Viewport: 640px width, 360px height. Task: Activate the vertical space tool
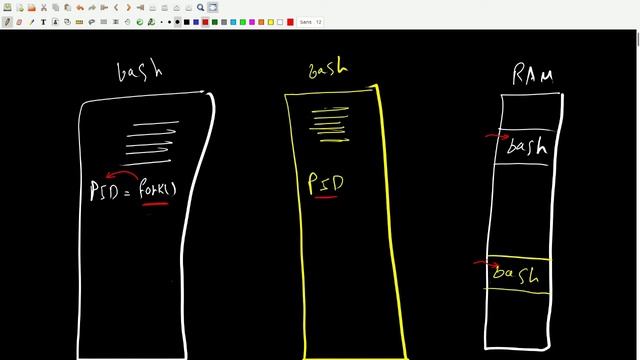116,22
